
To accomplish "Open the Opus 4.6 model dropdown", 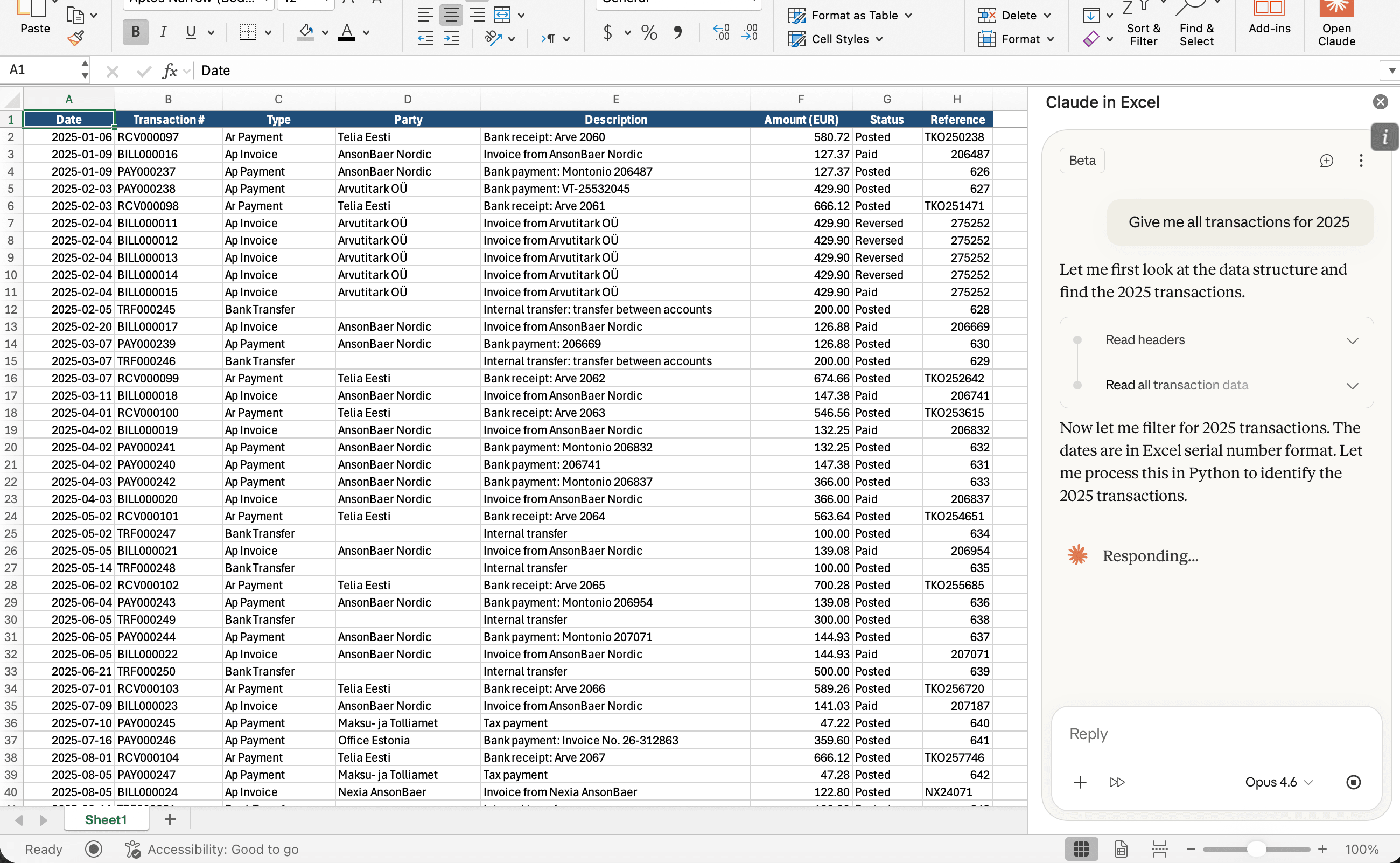I will coord(1277,782).
